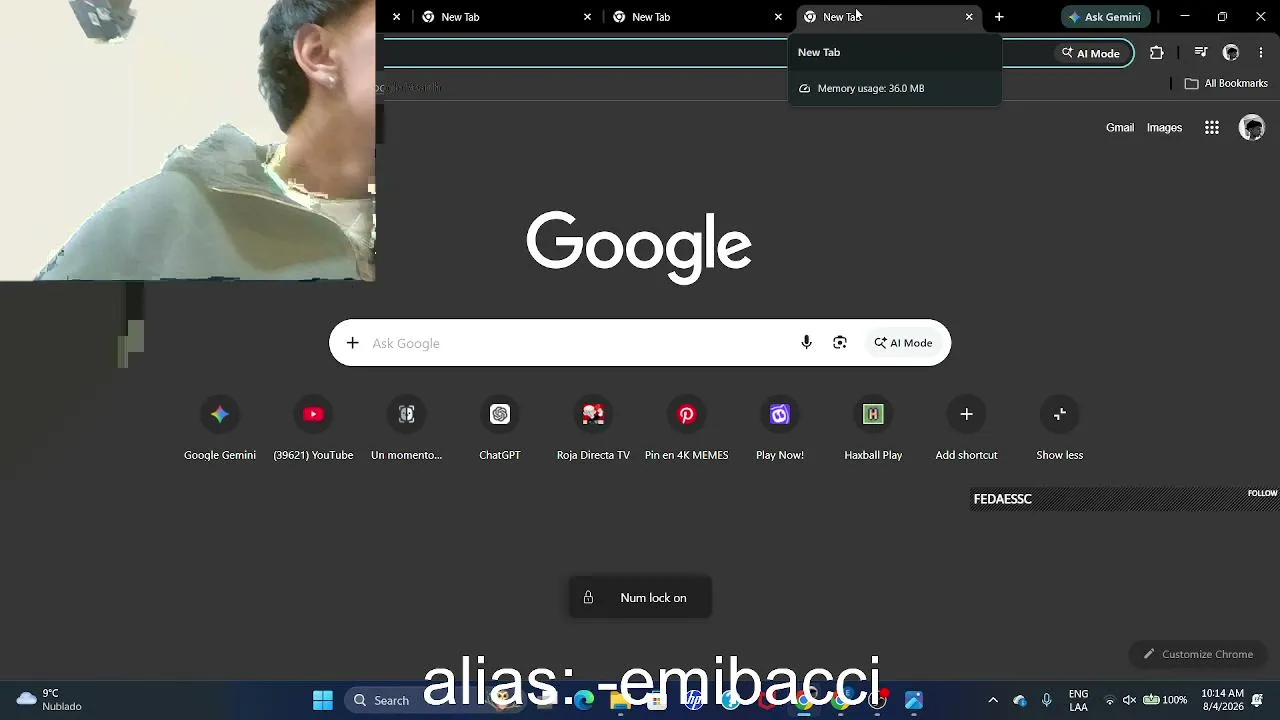The image size is (1280, 720).
Task: Open the Windows Start menu
Action: pyautogui.click(x=323, y=700)
